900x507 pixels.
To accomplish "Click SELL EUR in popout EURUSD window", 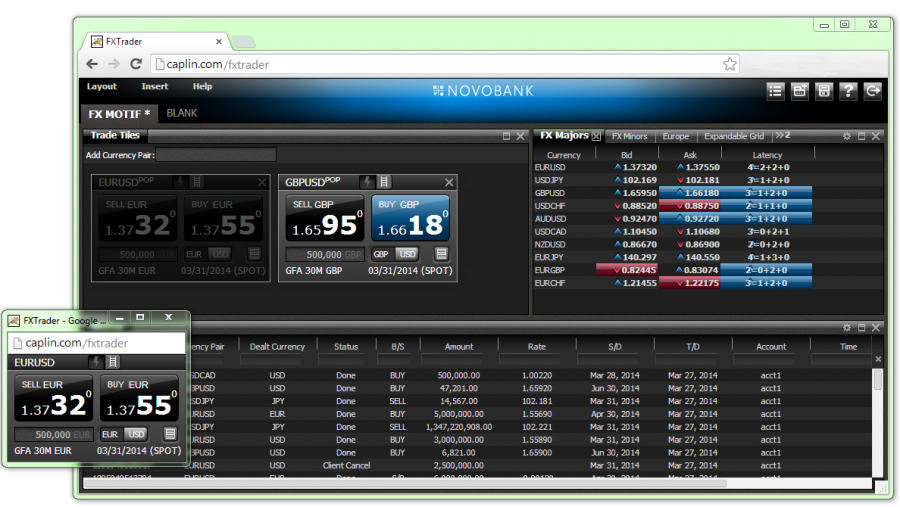I will coord(53,398).
